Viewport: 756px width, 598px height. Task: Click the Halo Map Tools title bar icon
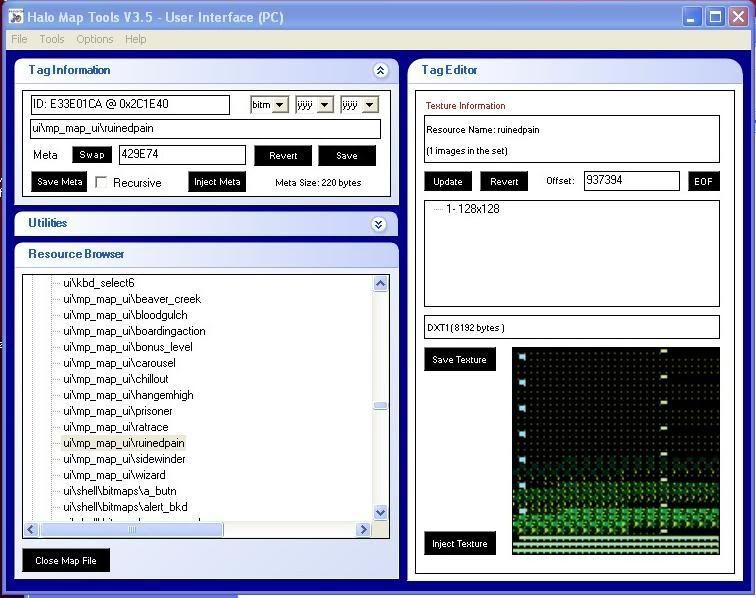[x=15, y=17]
